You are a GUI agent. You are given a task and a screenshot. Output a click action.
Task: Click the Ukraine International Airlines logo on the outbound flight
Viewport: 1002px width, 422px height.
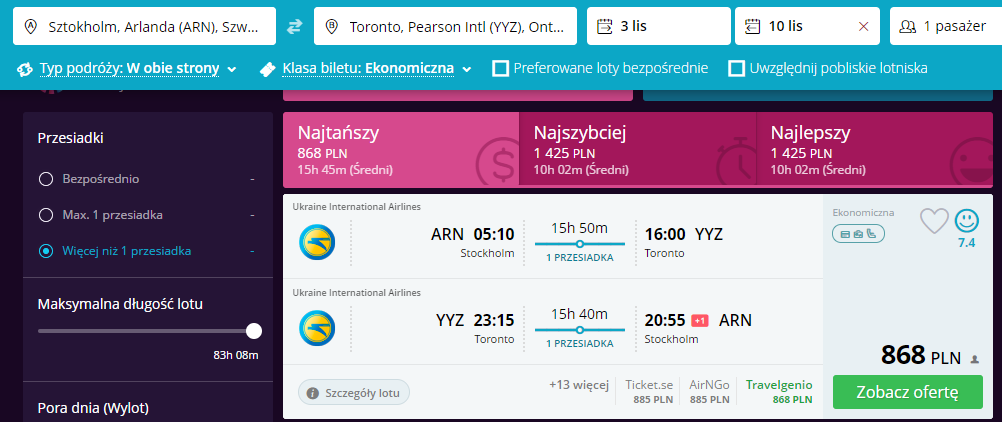click(317, 242)
